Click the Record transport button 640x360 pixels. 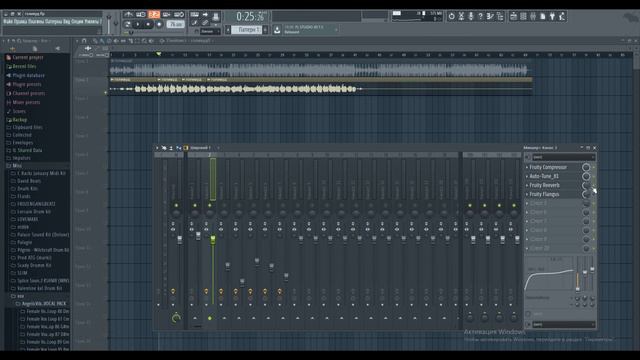click(159, 24)
